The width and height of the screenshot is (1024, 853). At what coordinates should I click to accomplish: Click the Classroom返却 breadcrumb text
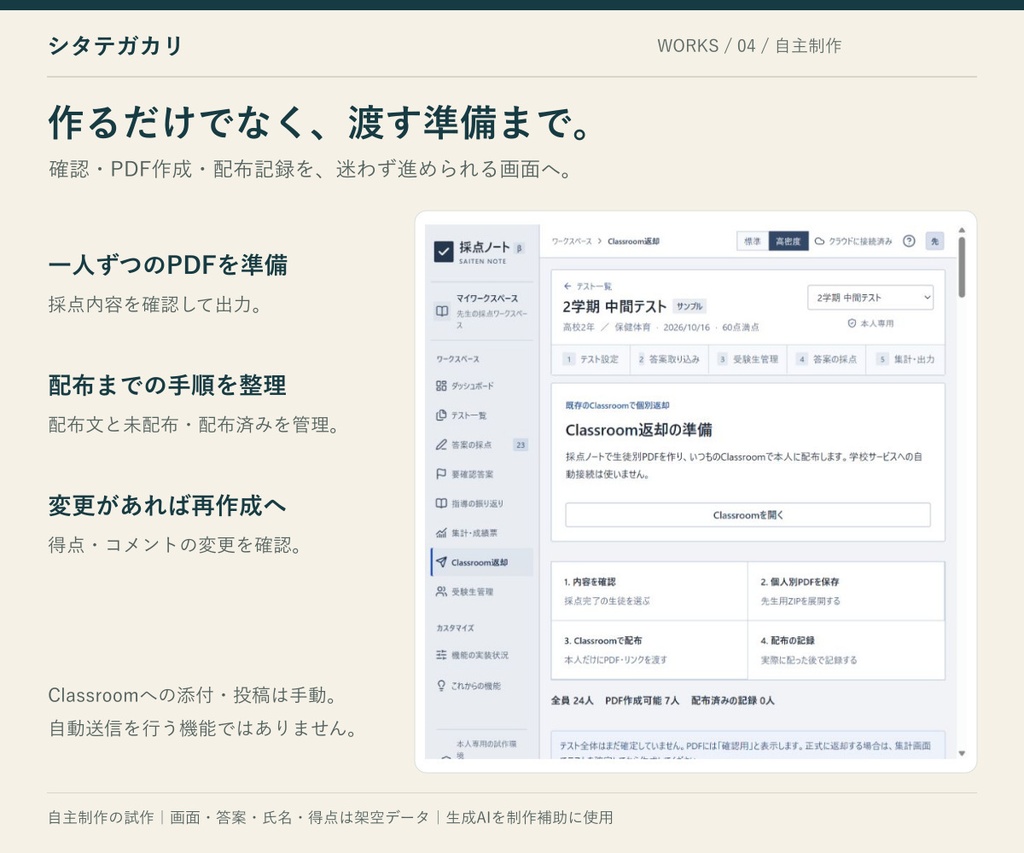[633, 241]
